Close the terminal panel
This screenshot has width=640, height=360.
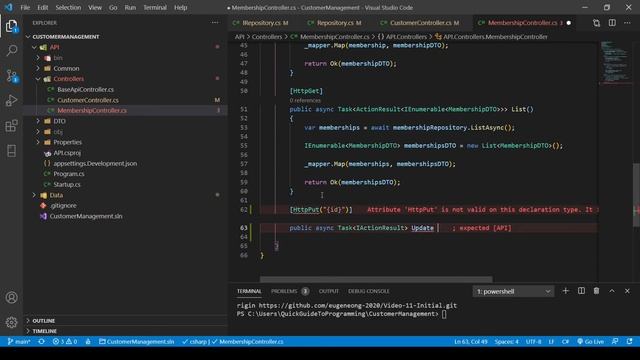coord(627,291)
